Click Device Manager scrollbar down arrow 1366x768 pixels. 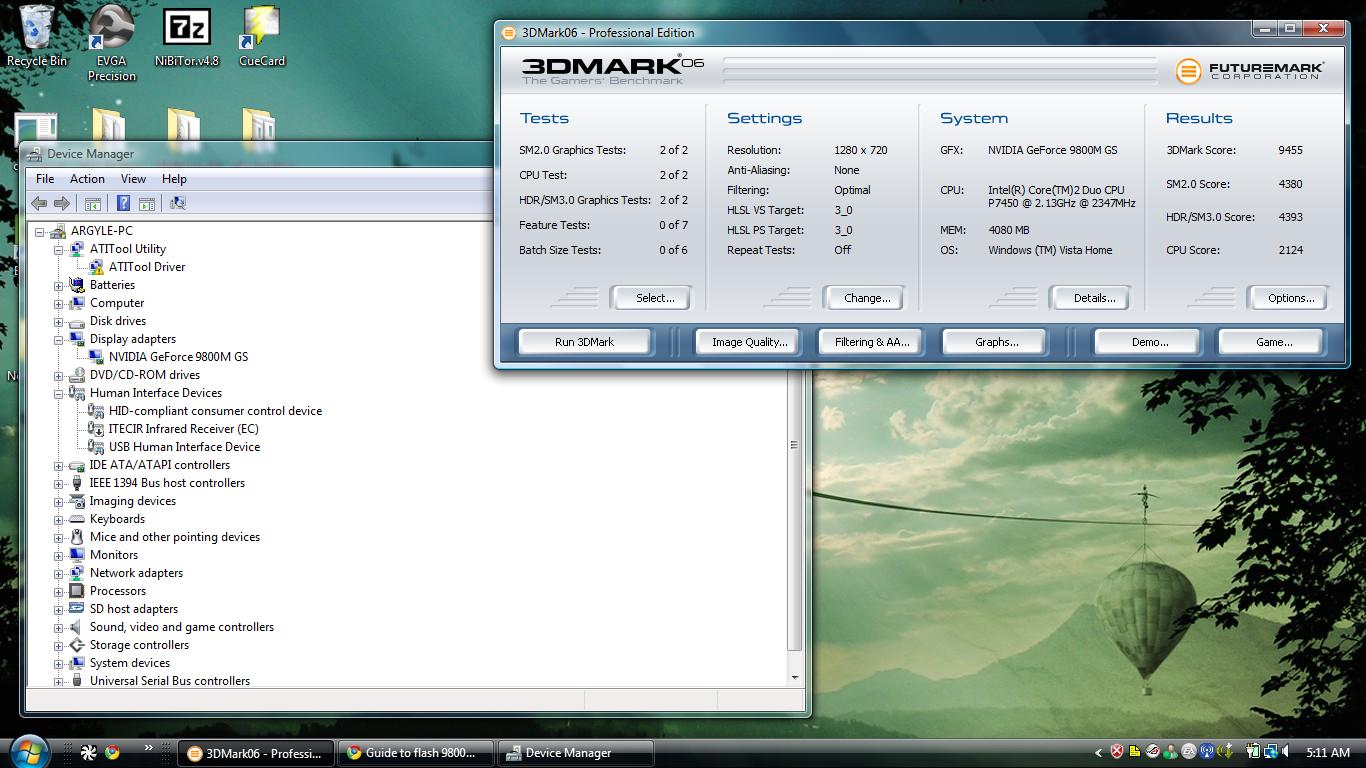pos(795,677)
